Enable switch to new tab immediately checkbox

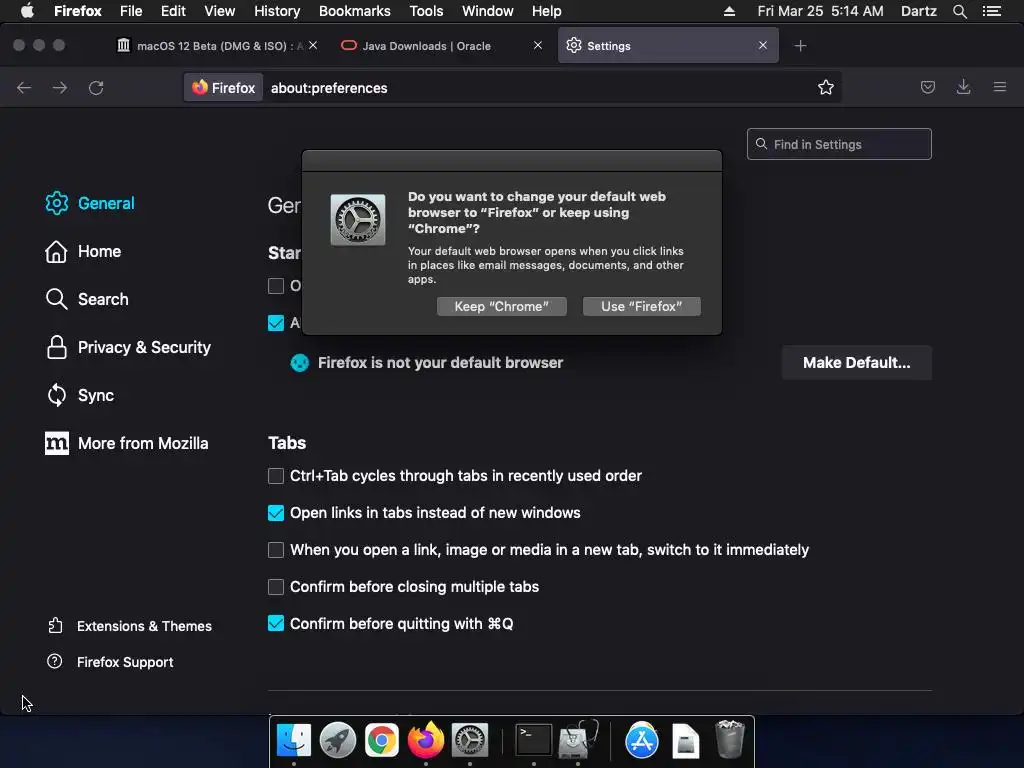tap(276, 550)
